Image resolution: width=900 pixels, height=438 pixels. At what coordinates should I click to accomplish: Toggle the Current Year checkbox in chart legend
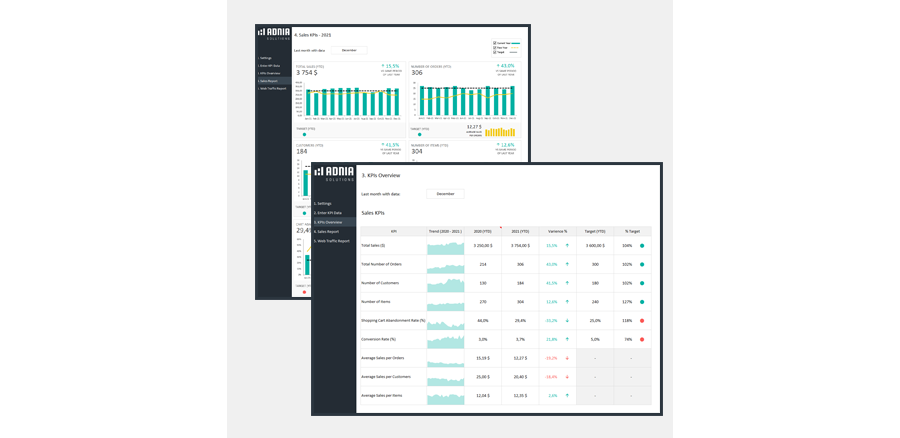coord(495,43)
